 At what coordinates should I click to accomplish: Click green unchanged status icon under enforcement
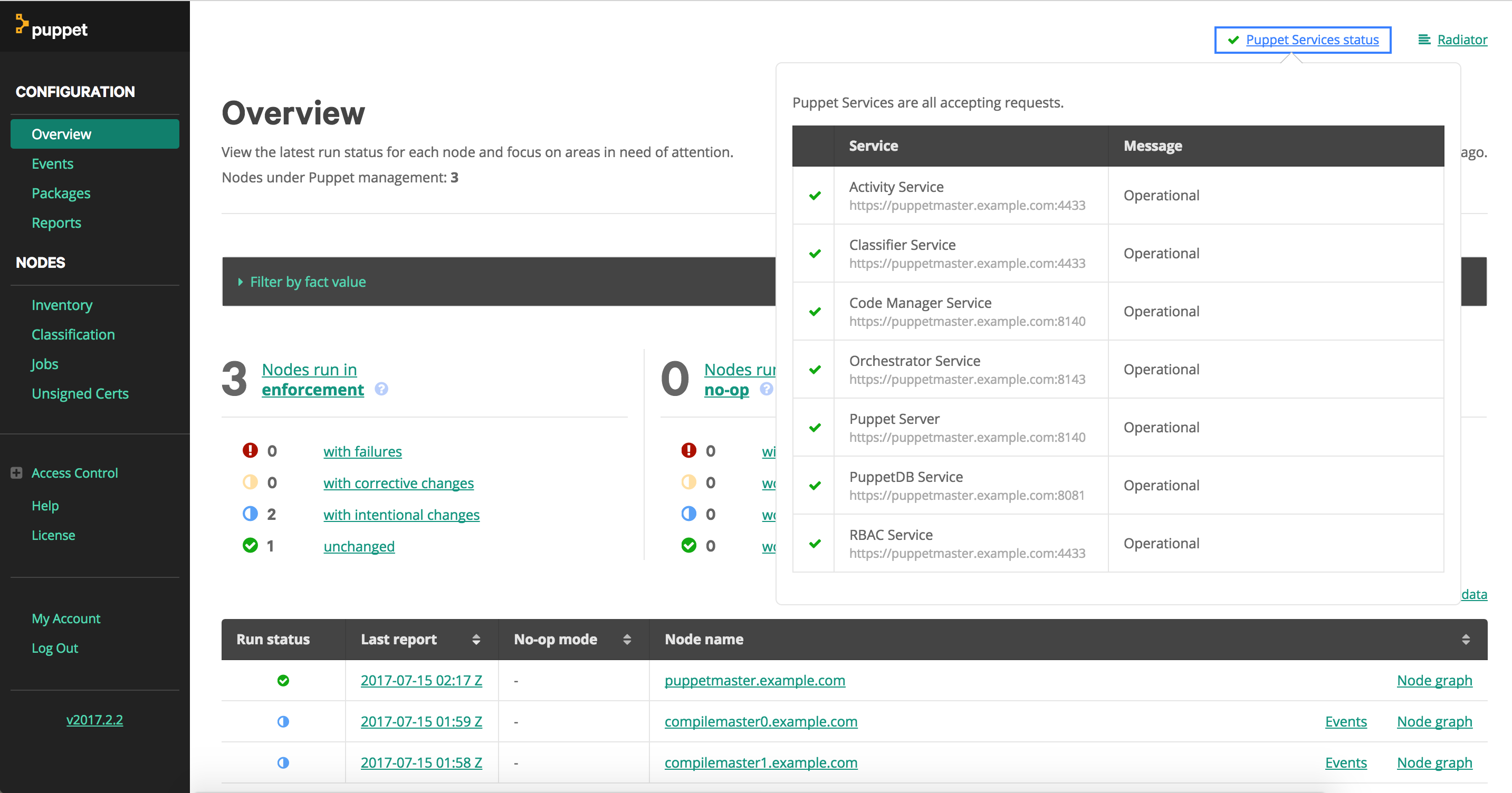(x=250, y=546)
